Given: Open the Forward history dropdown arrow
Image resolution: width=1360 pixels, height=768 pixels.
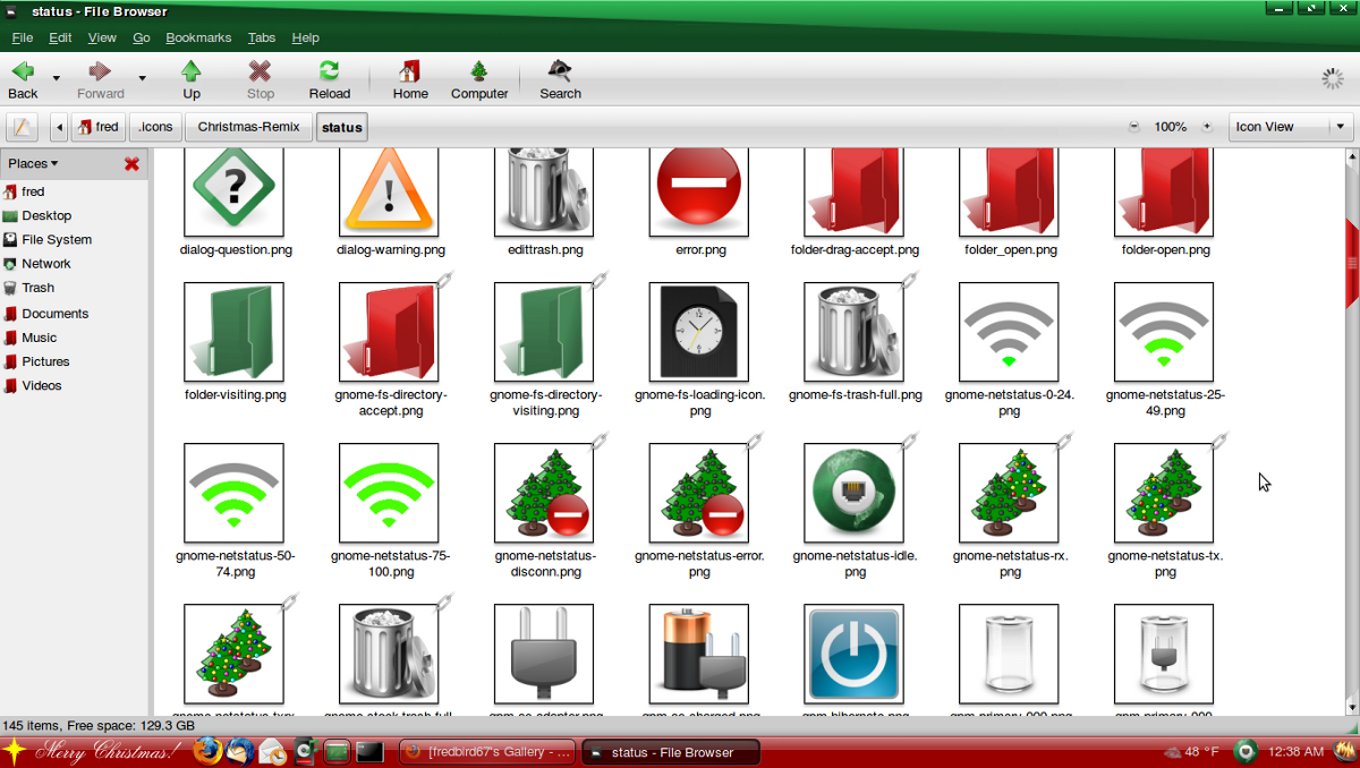Looking at the screenshot, I should click(x=142, y=78).
